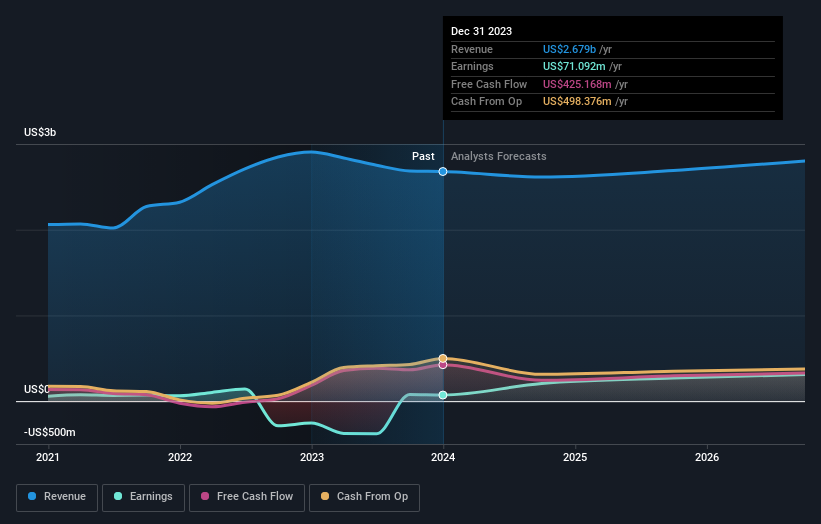821x524 pixels.
Task: Click the pink Free Cash Flow data point
Action: (x=443, y=365)
